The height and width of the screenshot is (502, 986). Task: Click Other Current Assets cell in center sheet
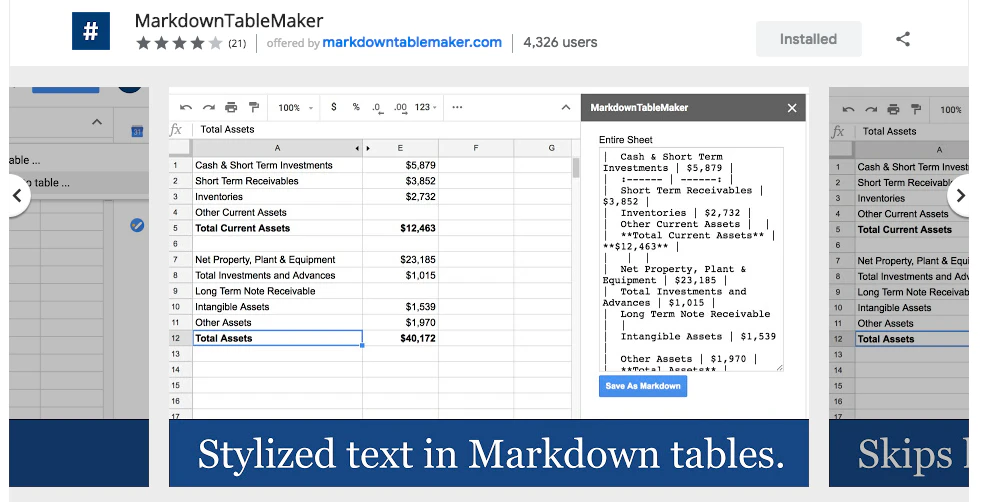click(x=277, y=213)
